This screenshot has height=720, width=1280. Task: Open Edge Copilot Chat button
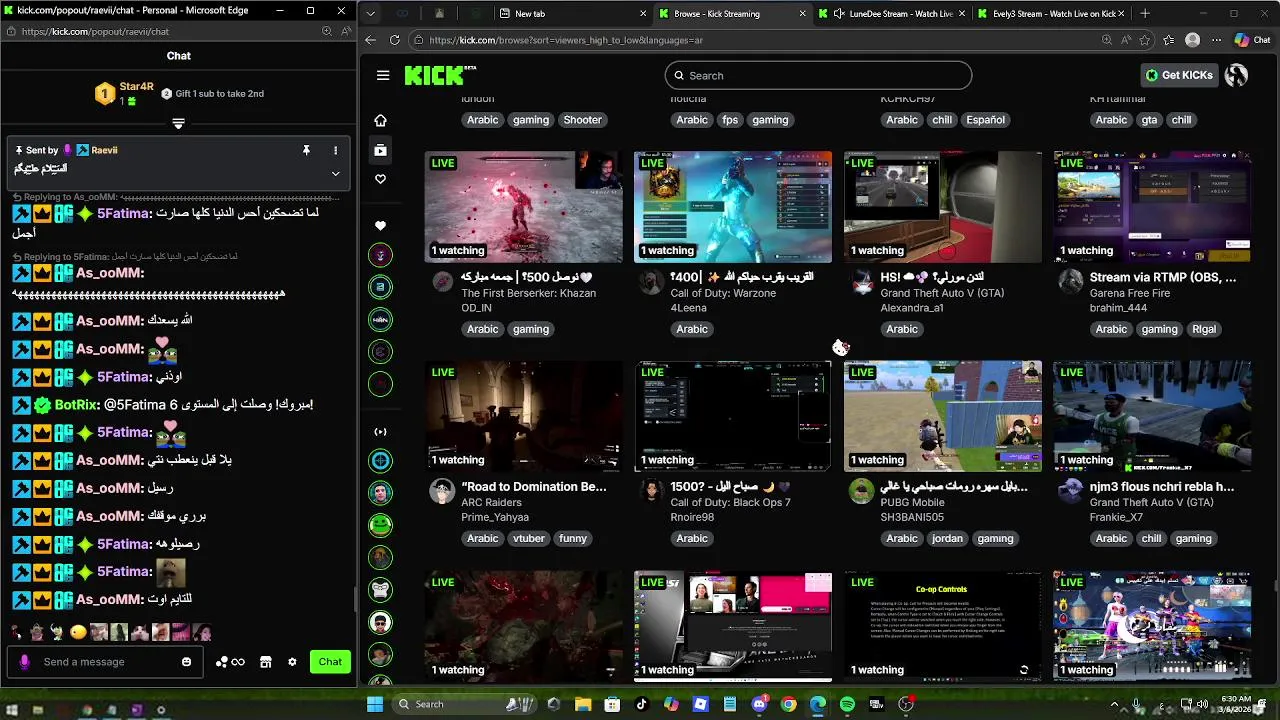(1253, 40)
